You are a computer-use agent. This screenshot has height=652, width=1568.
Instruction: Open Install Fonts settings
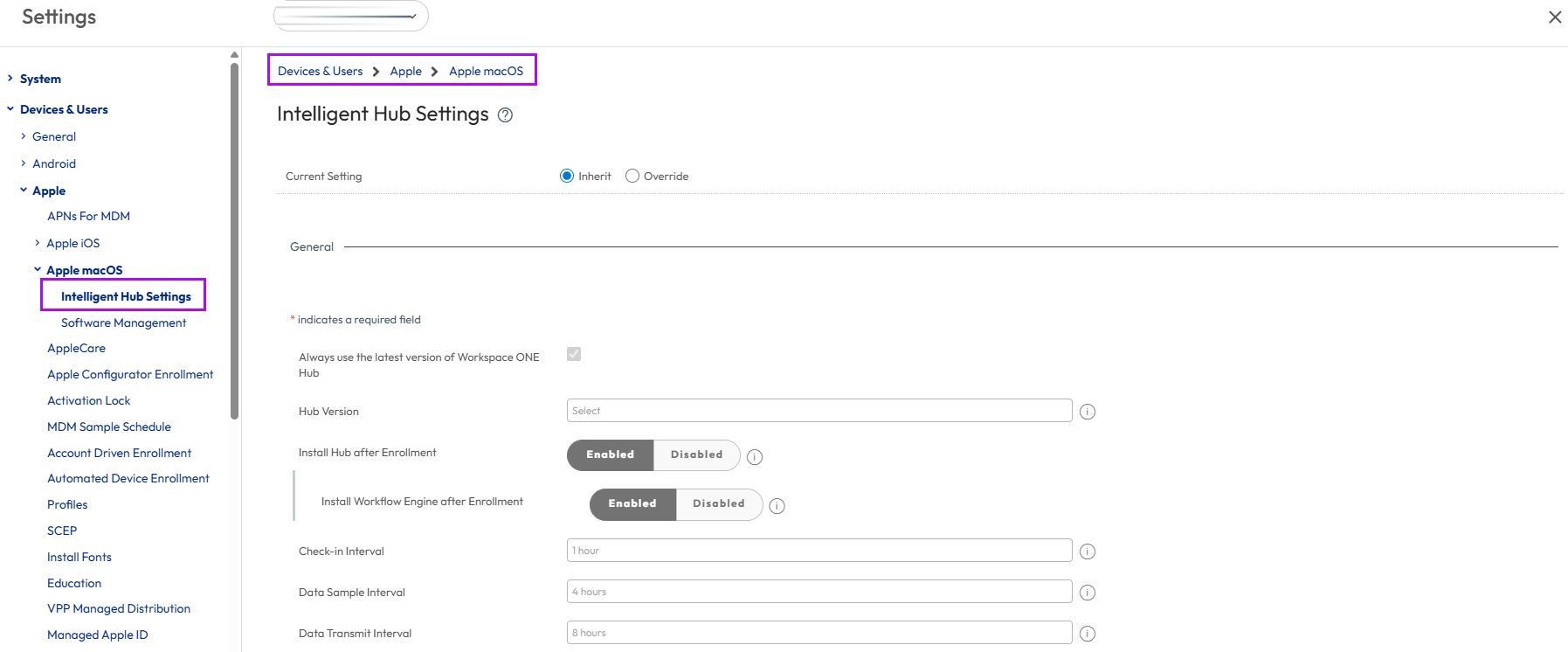pyautogui.click(x=79, y=557)
